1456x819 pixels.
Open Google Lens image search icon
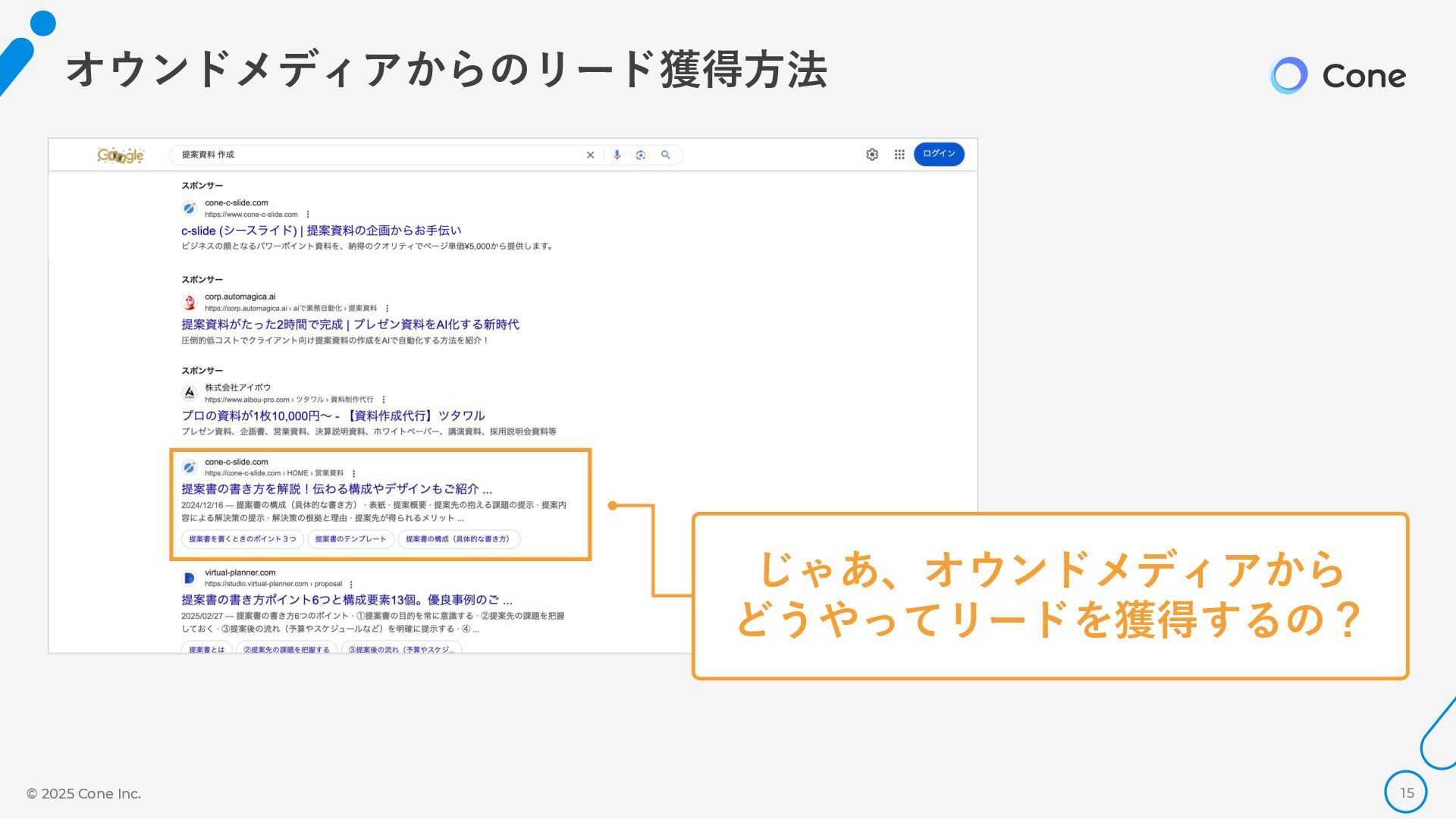[641, 155]
